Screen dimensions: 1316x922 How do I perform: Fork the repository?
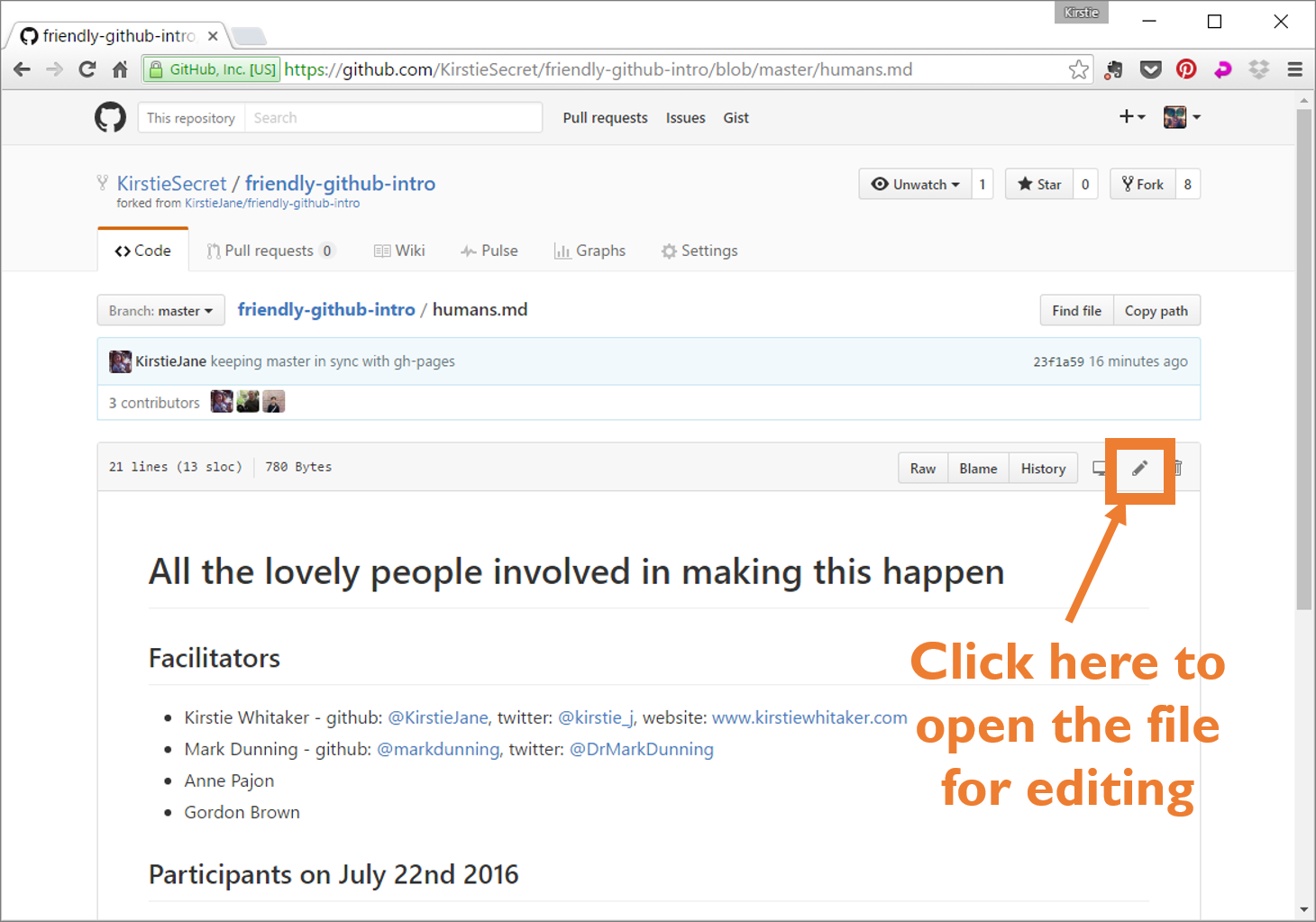point(1142,184)
